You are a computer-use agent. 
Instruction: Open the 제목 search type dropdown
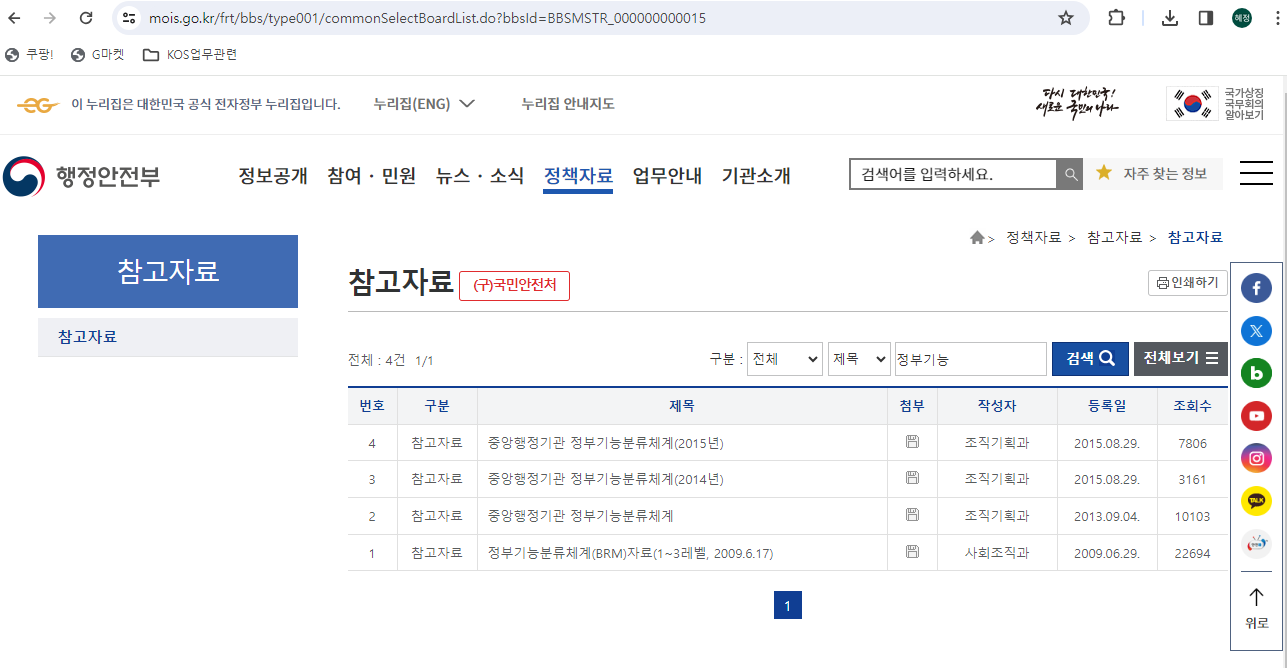[858, 359]
